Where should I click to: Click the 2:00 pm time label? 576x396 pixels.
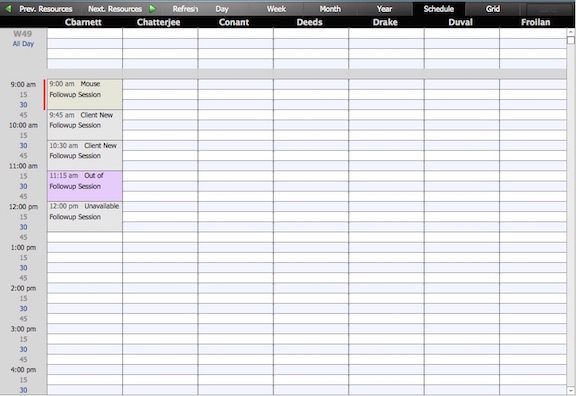pyautogui.click(x=23, y=288)
